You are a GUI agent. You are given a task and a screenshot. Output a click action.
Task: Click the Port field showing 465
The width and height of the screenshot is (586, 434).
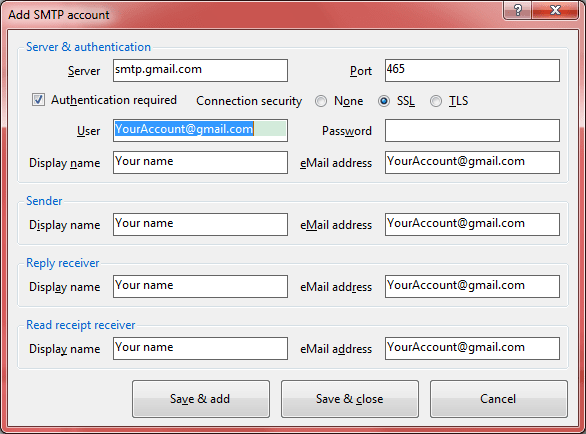472,70
